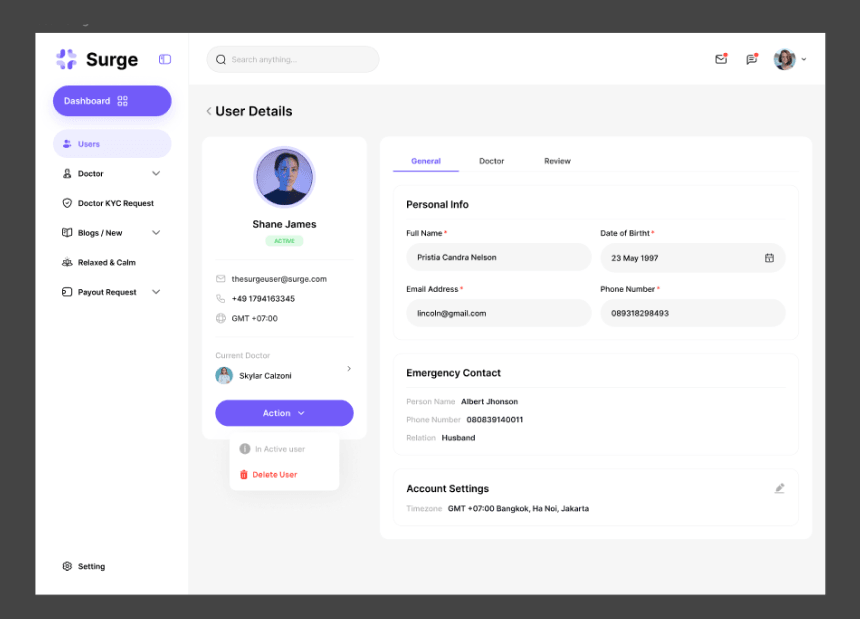This screenshot has width=860, height=619.
Task: Open the Action button menu
Action: tap(284, 413)
